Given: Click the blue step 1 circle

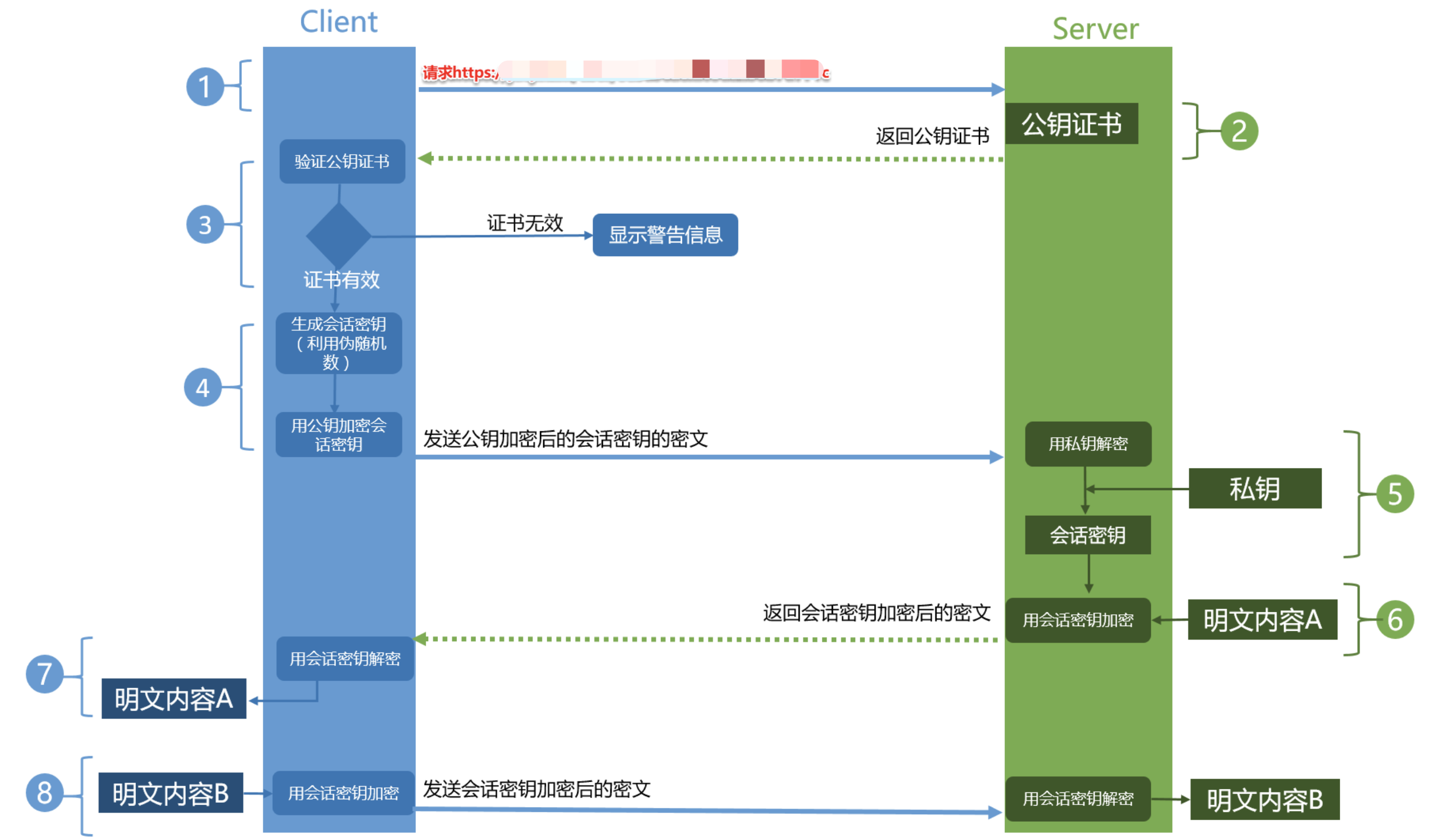Looking at the screenshot, I should point(205,87).
